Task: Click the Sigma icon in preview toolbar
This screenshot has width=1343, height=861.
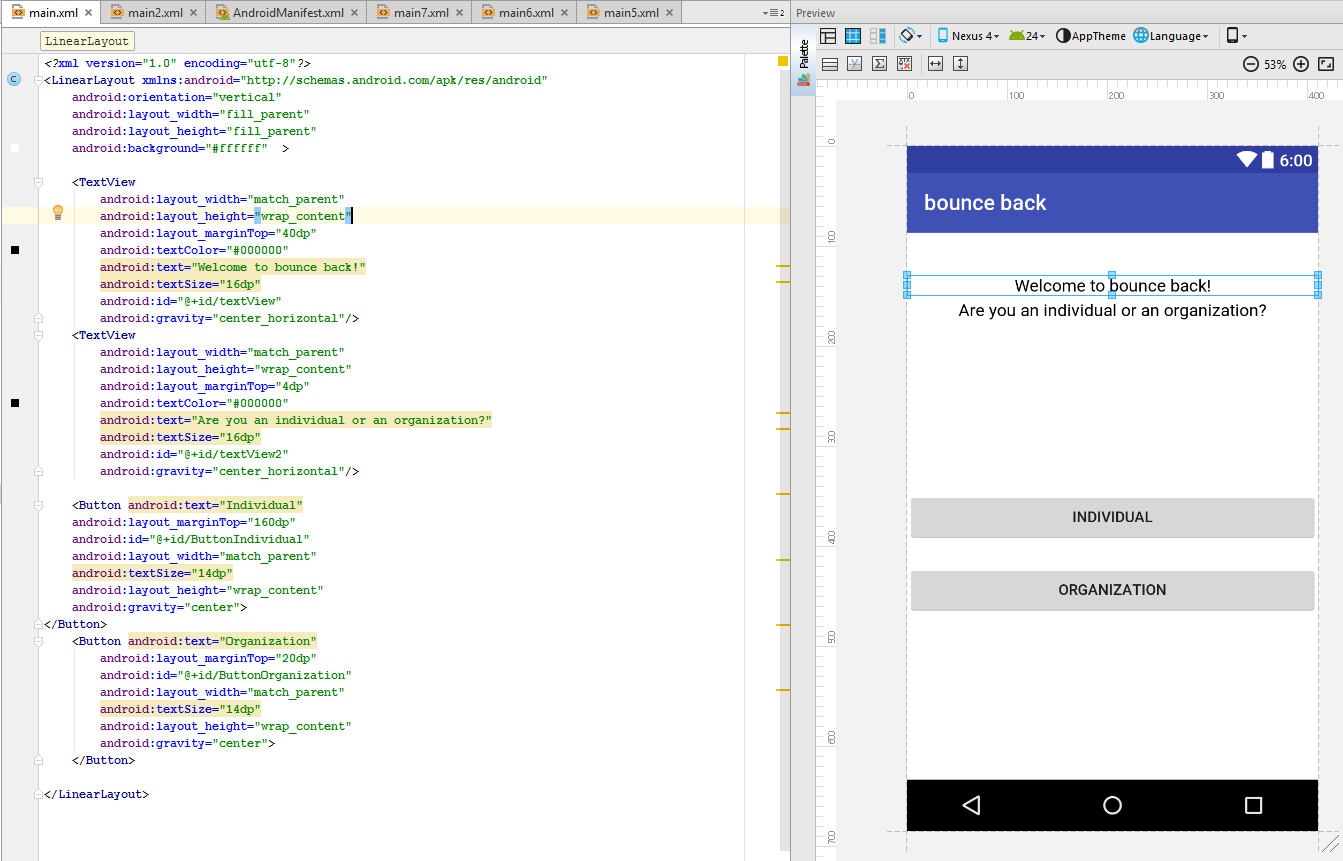Action: coord(880,64)
